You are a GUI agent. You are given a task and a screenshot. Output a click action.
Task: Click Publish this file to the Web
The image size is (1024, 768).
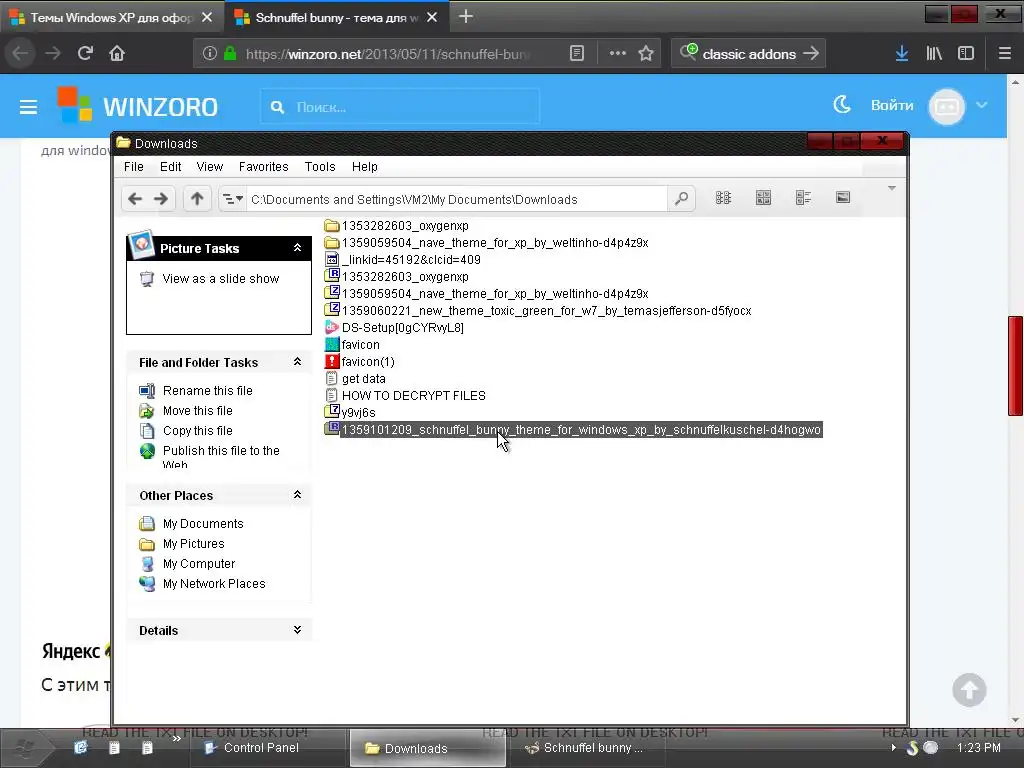pos(221,456)
